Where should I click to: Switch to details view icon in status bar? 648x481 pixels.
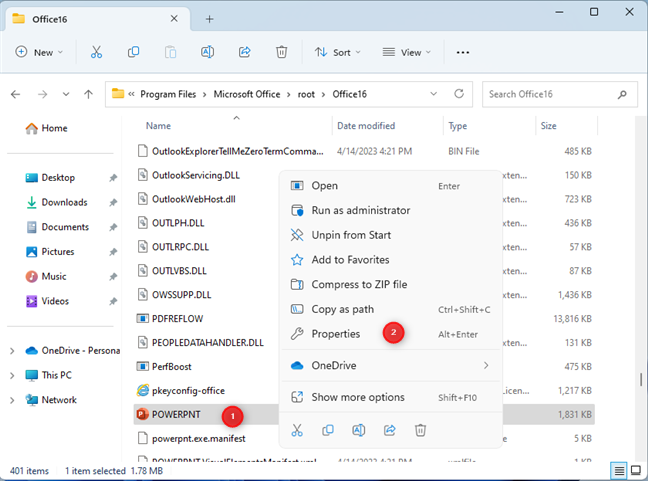point(619,470)
